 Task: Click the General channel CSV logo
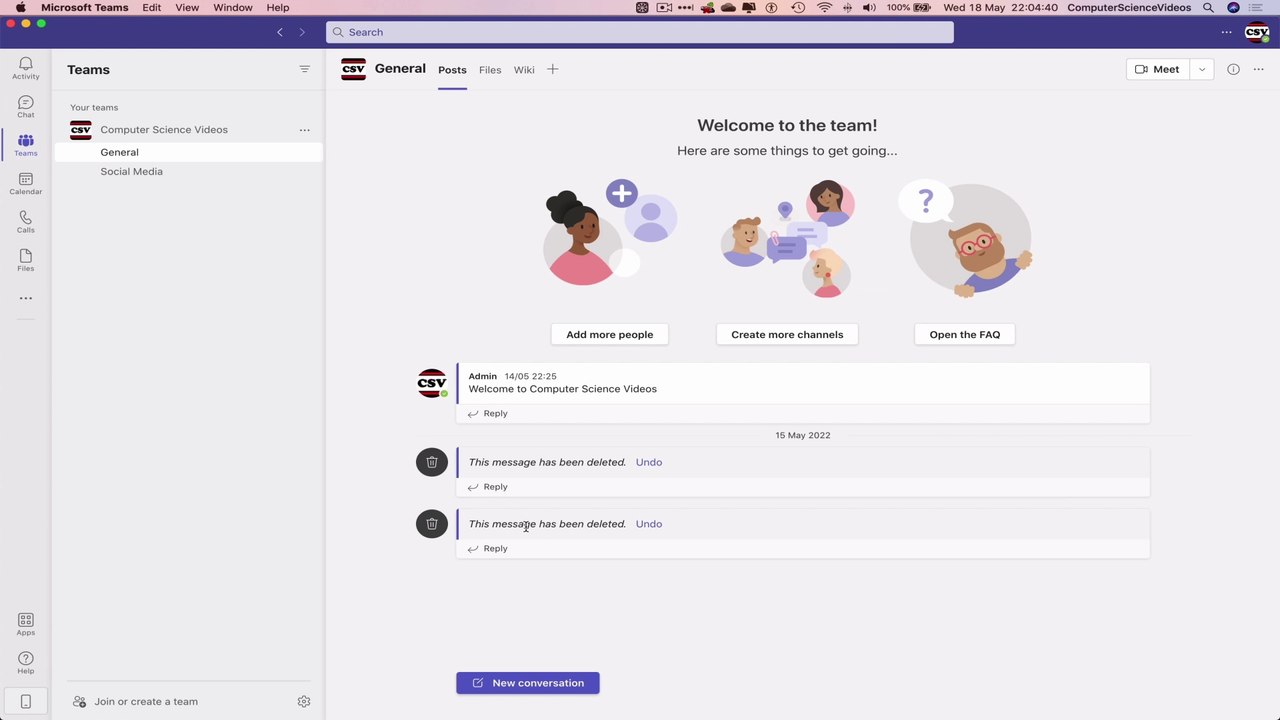coord(353,69)
